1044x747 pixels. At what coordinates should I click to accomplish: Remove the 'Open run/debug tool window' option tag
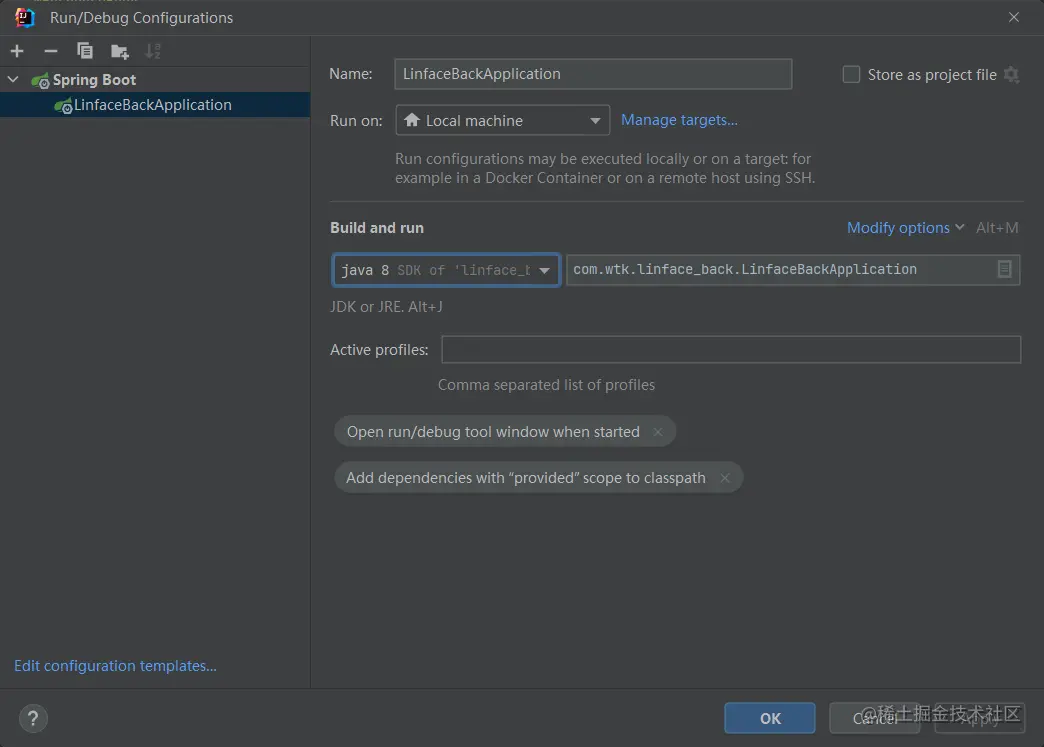[x=658, y=432]
